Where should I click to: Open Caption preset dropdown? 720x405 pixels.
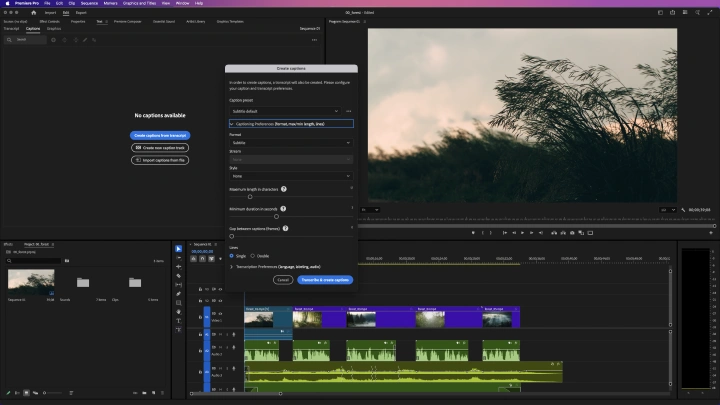click(285, 111)
